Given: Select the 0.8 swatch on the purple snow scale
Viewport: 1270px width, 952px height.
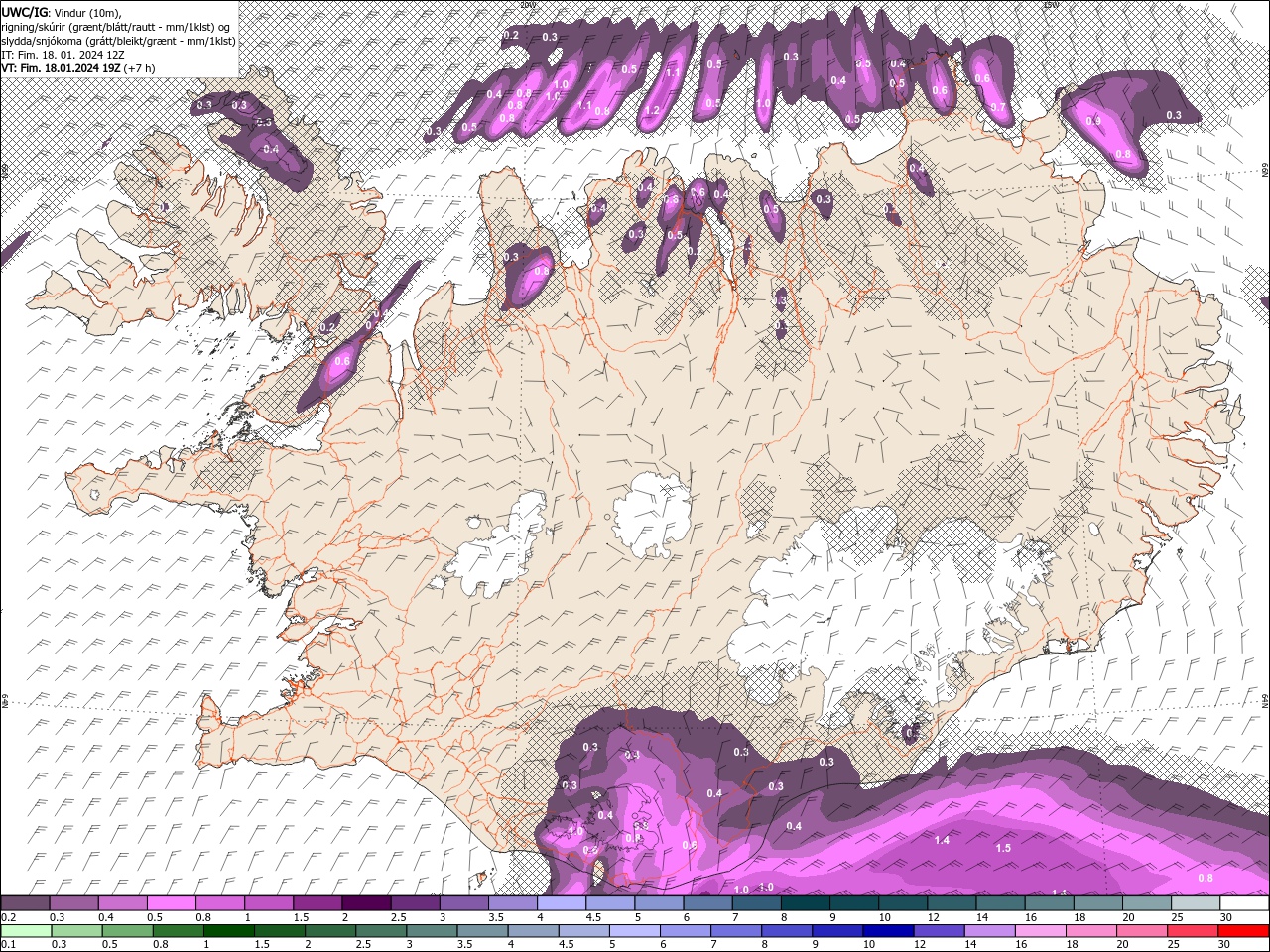Looking at the screenshot, I should 219,903.
